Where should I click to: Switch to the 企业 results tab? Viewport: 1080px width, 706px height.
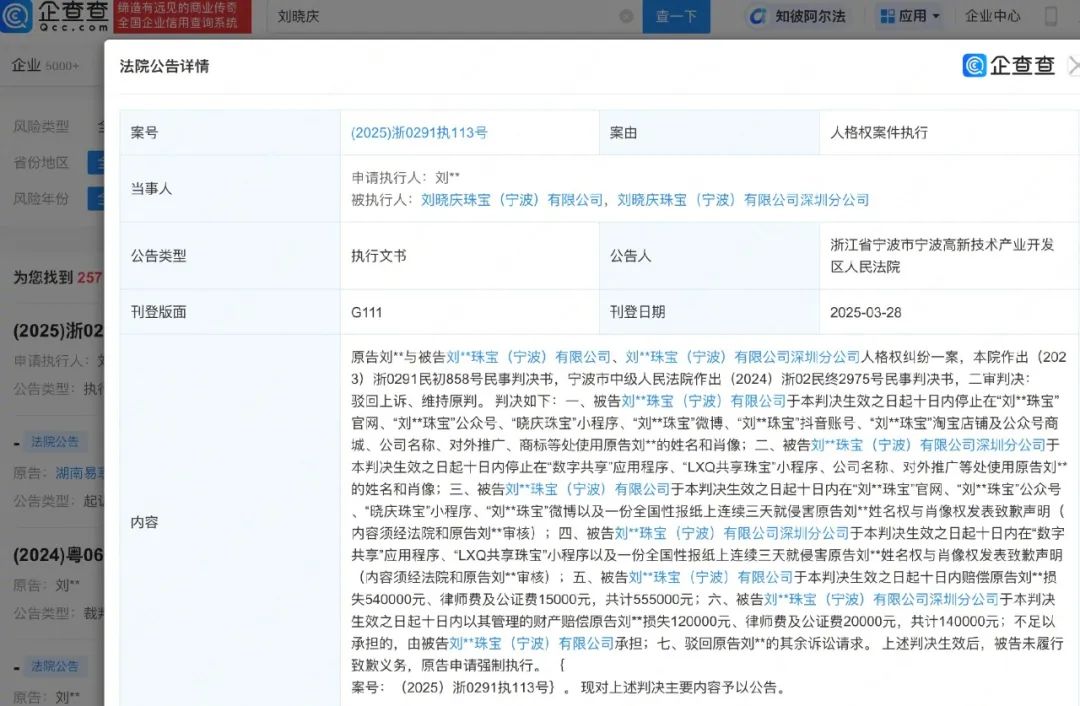[x=27, y=66]
